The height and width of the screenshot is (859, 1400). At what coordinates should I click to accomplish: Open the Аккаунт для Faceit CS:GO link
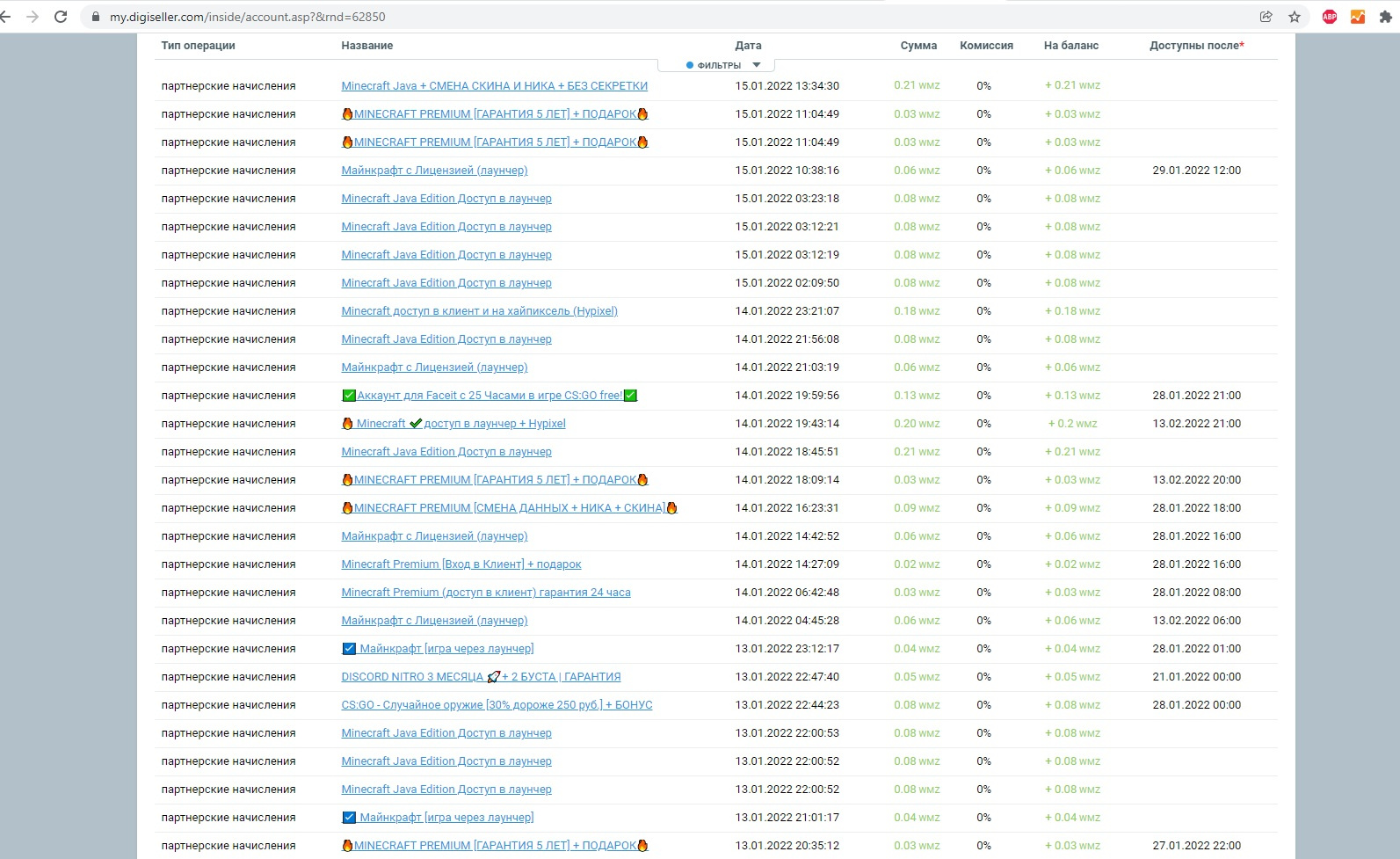pyautogui.click(x=490, y=396)
